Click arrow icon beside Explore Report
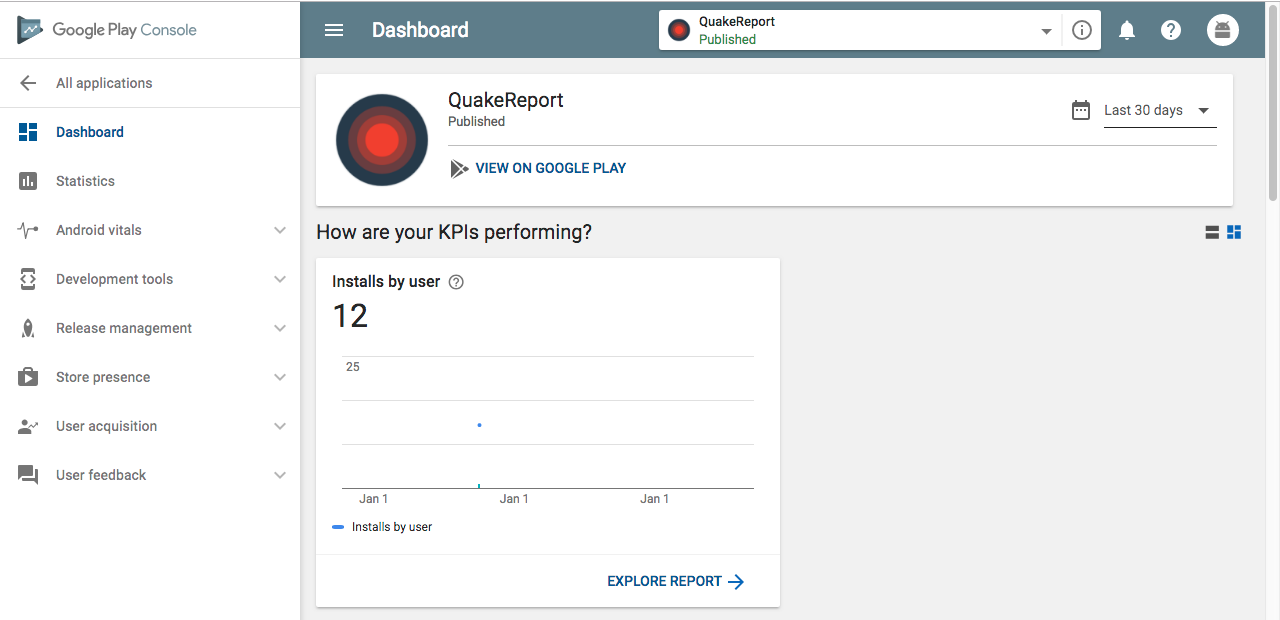1280x620 pixels. pos(736,581)
